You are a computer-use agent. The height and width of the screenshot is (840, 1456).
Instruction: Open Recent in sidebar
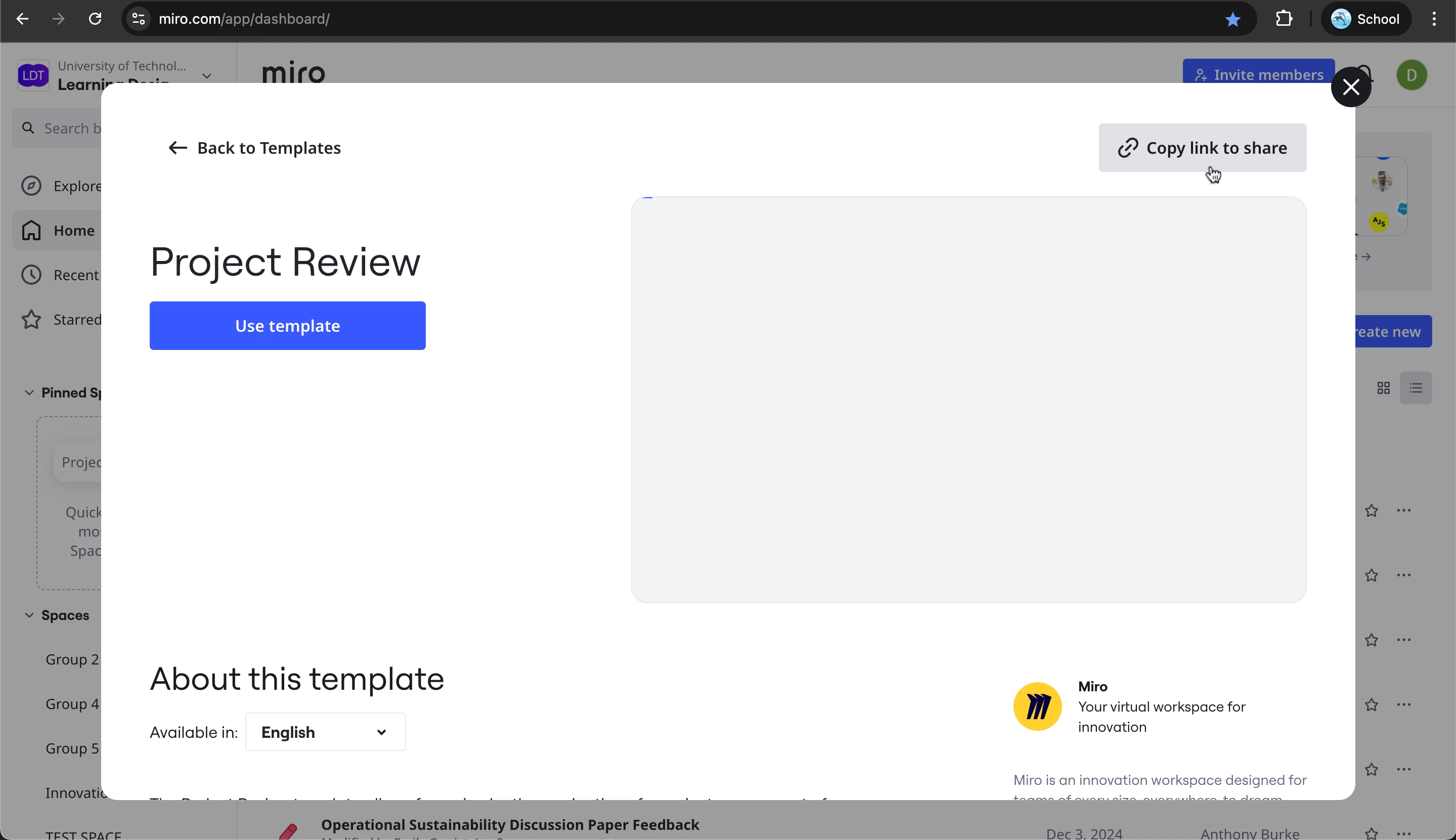pyautogui.click(x=58, y=275)
